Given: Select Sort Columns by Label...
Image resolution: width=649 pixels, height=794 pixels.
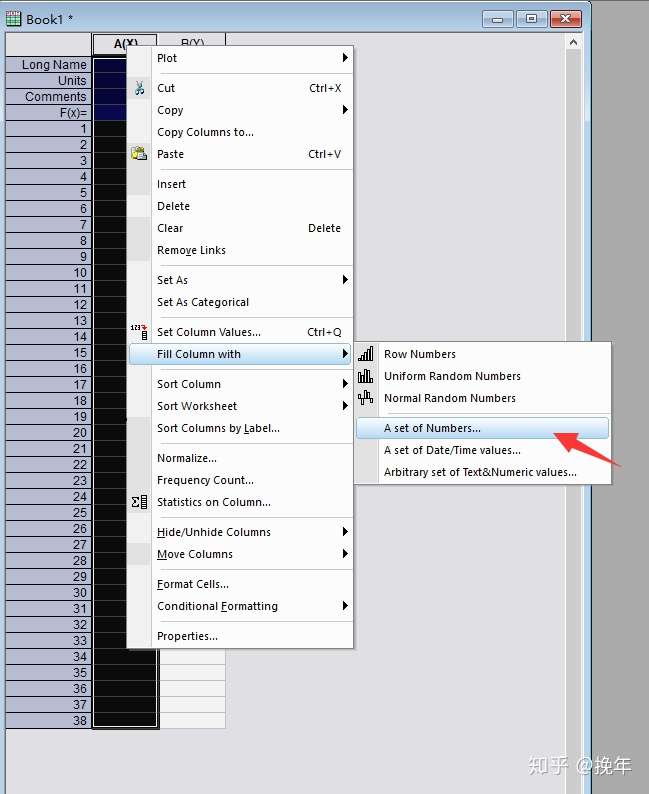Looking at the screenshot, I should pyautogui.click(x=240, y=428).
